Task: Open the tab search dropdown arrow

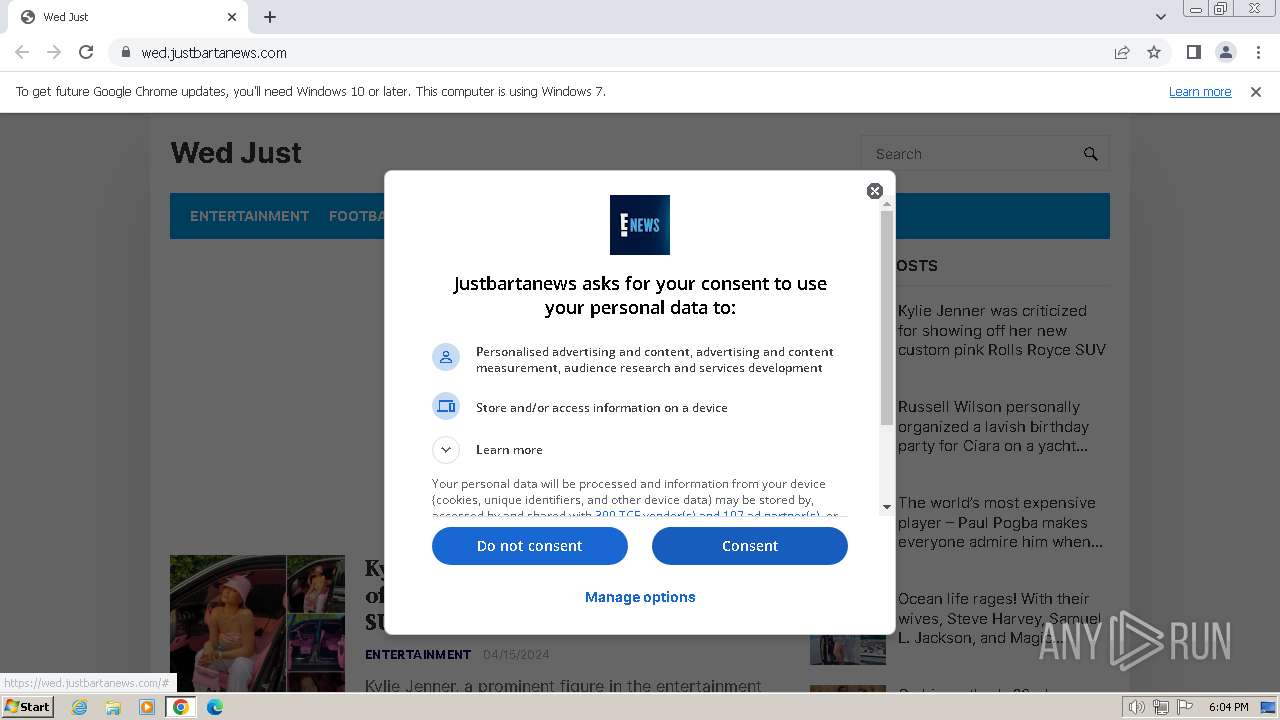Action: click(x=1160, y=17)
